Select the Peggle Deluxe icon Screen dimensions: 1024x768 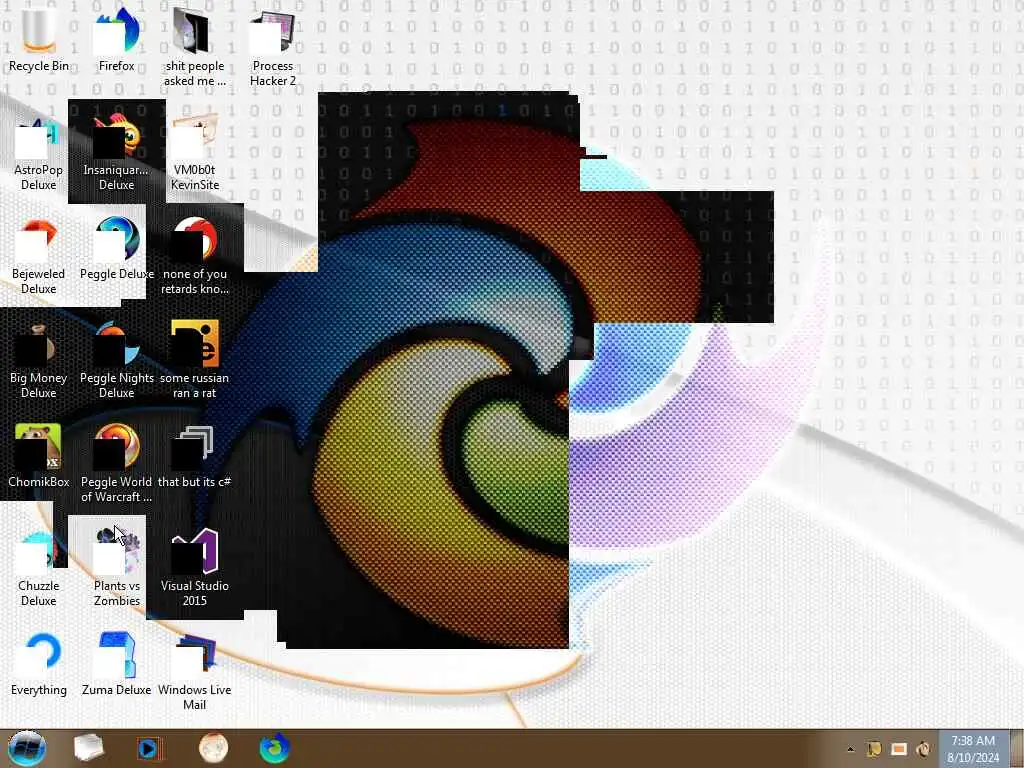pyautogui.click(x=116, y=249)
